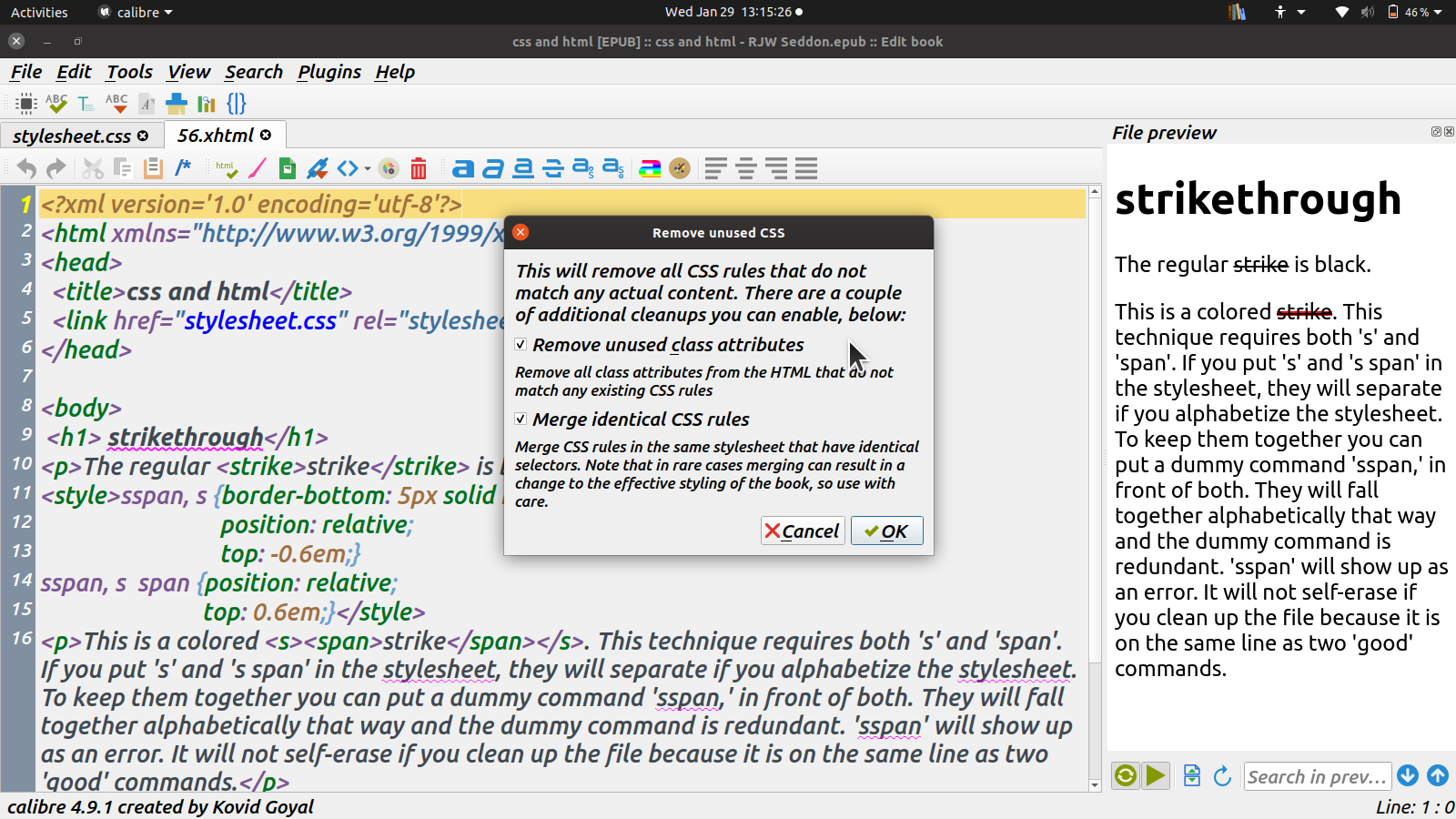Insert a hyperlink with the link icon
This screenshot has width=1456, height=819.
coord(318,168)
